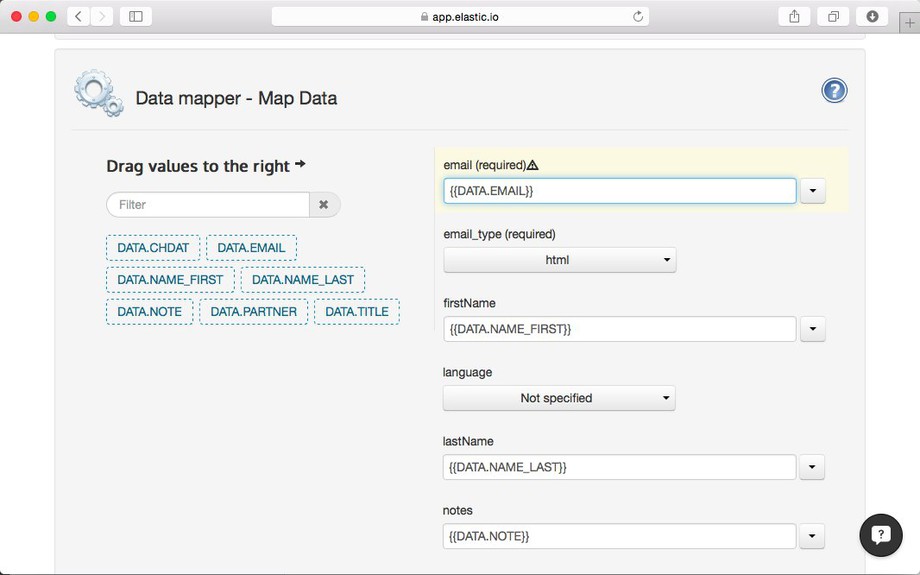
Task: Click the language field label
Action: pyautogui.click(x=467, y=373)
